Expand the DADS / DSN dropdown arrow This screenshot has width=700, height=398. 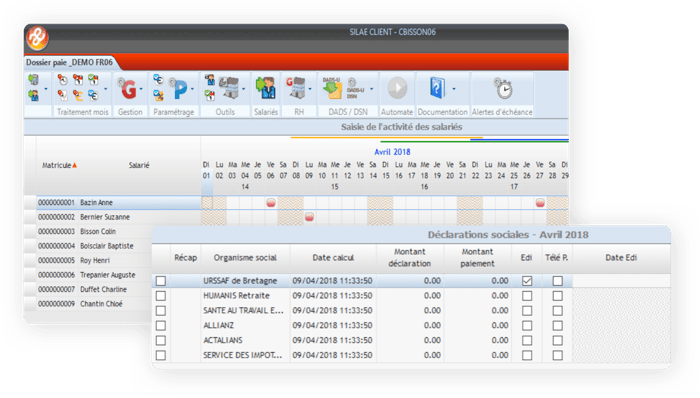pyautogui.click(x=371, y=89)
